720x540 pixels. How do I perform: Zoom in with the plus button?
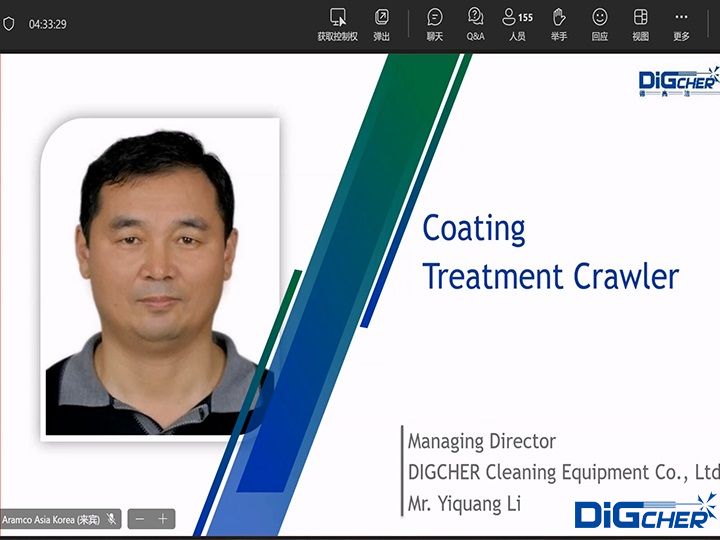coord(163,519)
